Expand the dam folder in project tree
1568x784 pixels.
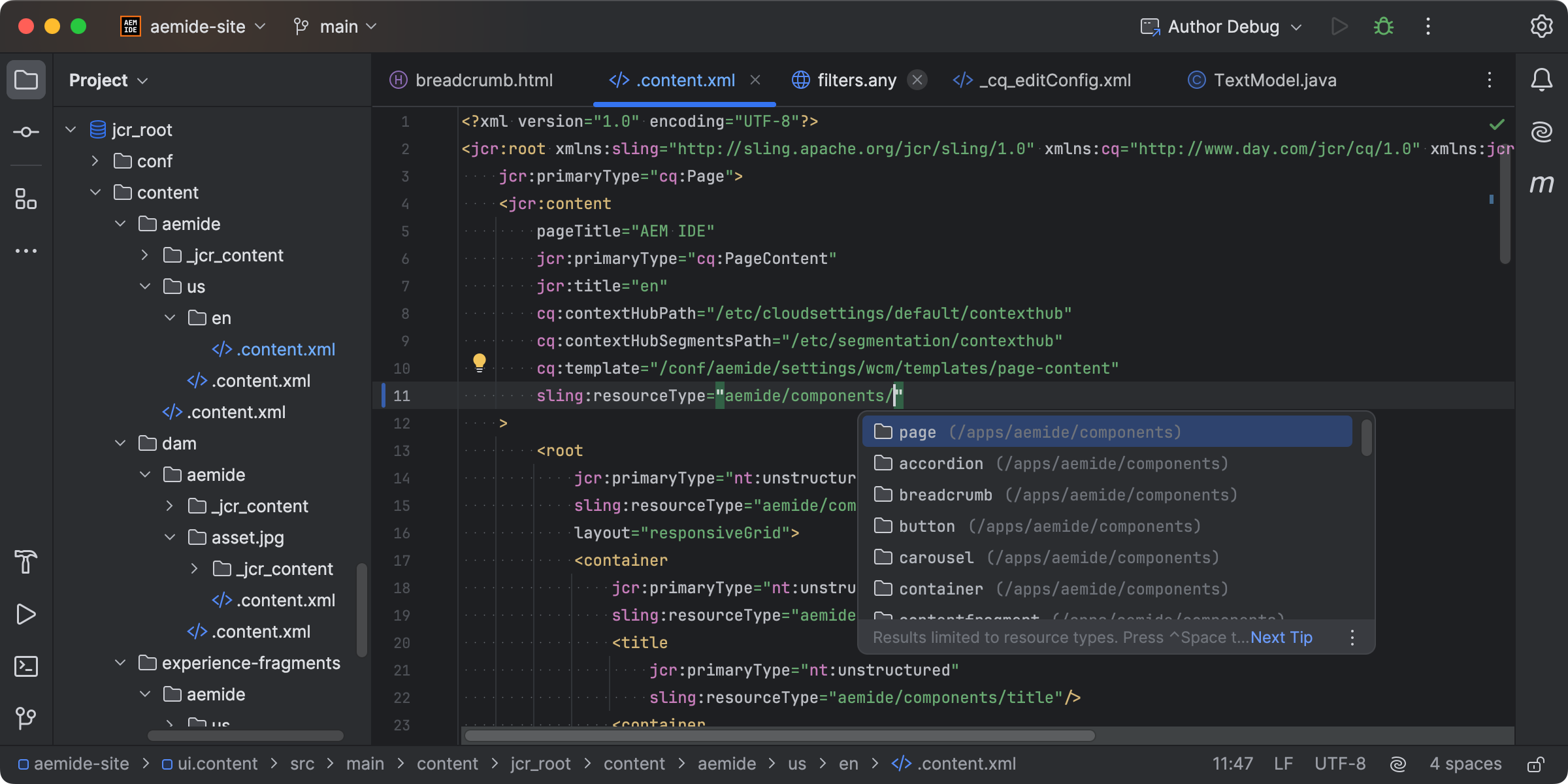pyautogui.click(x=121, y=443)
